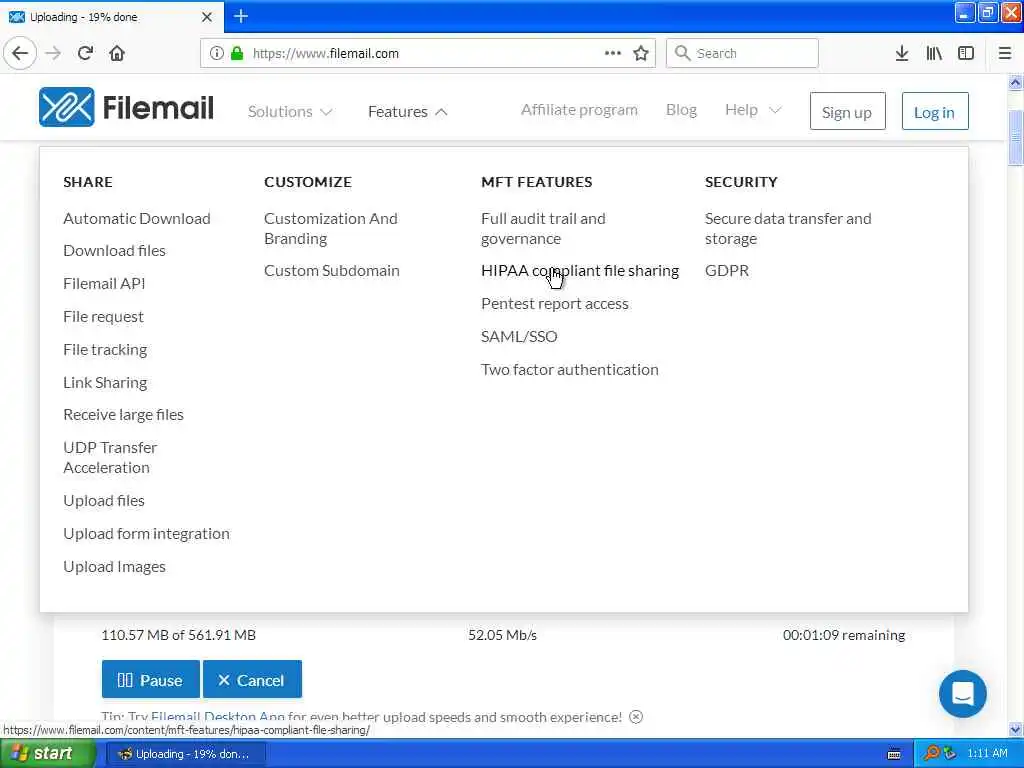Close the Uploading tab
The width and height of the screenshot is (1024, 768).
(207, 17)
